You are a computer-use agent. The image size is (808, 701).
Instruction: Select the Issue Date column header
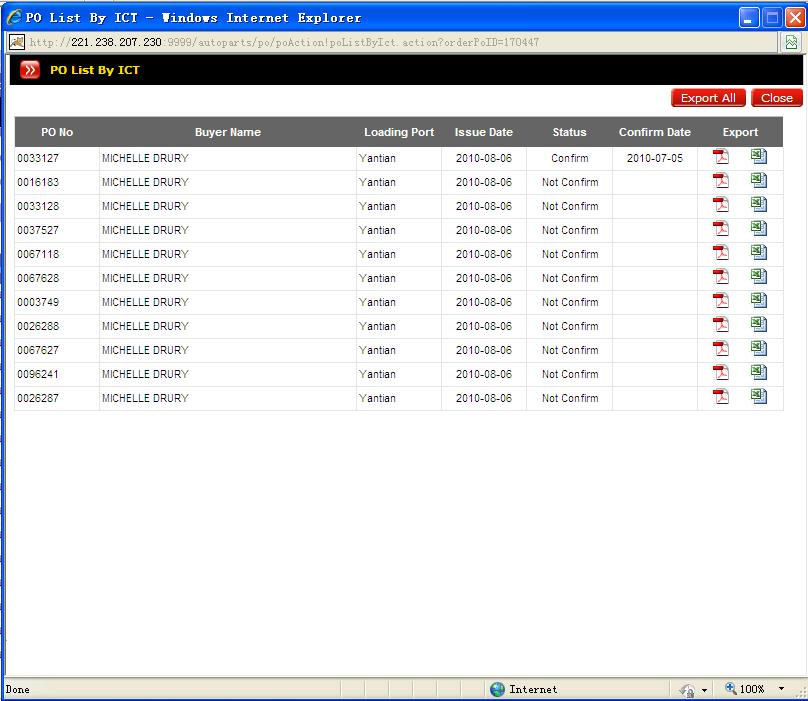click(483, 132)
